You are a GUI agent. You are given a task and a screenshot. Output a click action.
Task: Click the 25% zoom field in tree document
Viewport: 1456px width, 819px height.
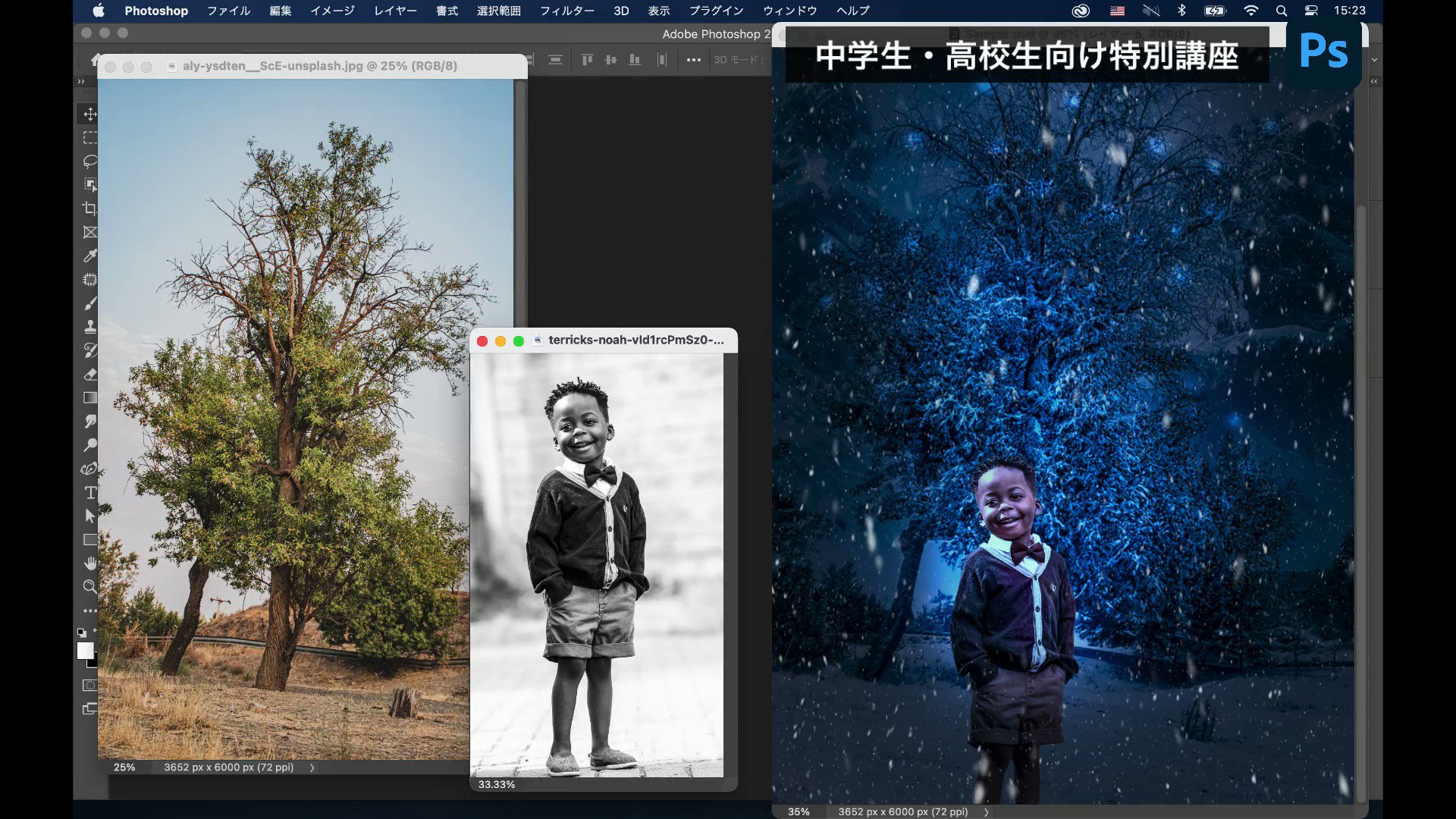click(124, 767)
